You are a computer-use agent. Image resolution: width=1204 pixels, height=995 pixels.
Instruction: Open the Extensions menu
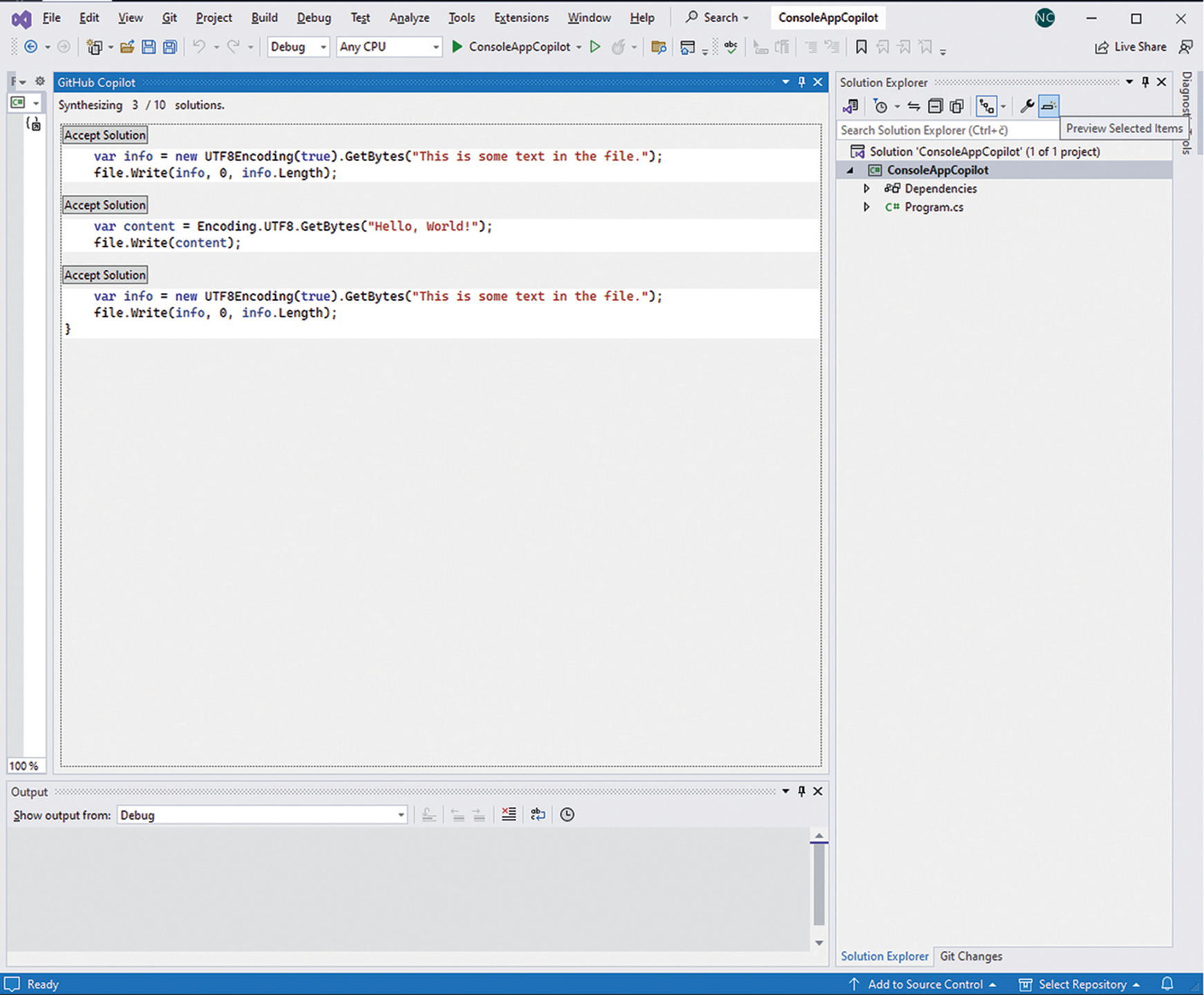coord(521,18)
